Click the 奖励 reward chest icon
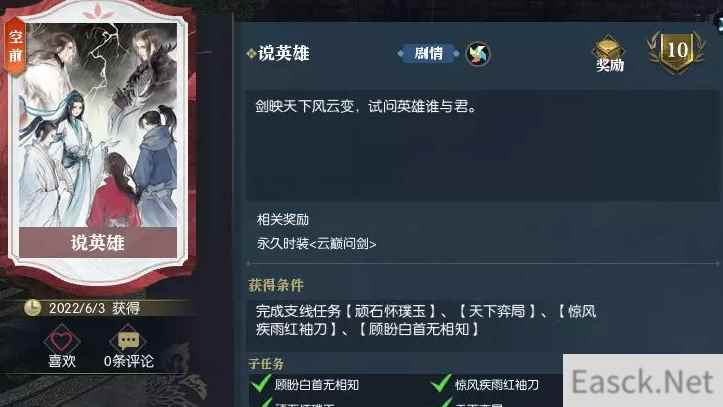The height and width of the screenshot is (407, 723). [609, 48]
